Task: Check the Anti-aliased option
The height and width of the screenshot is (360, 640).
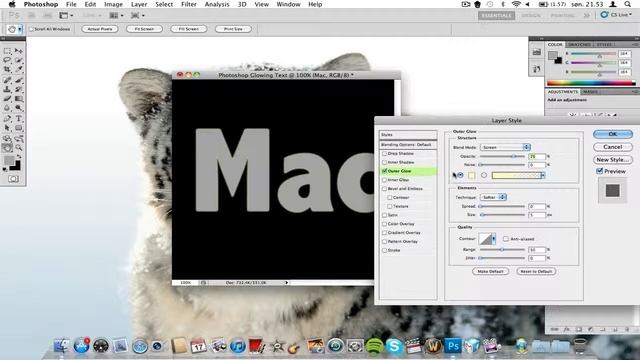Action: (506, 239)
